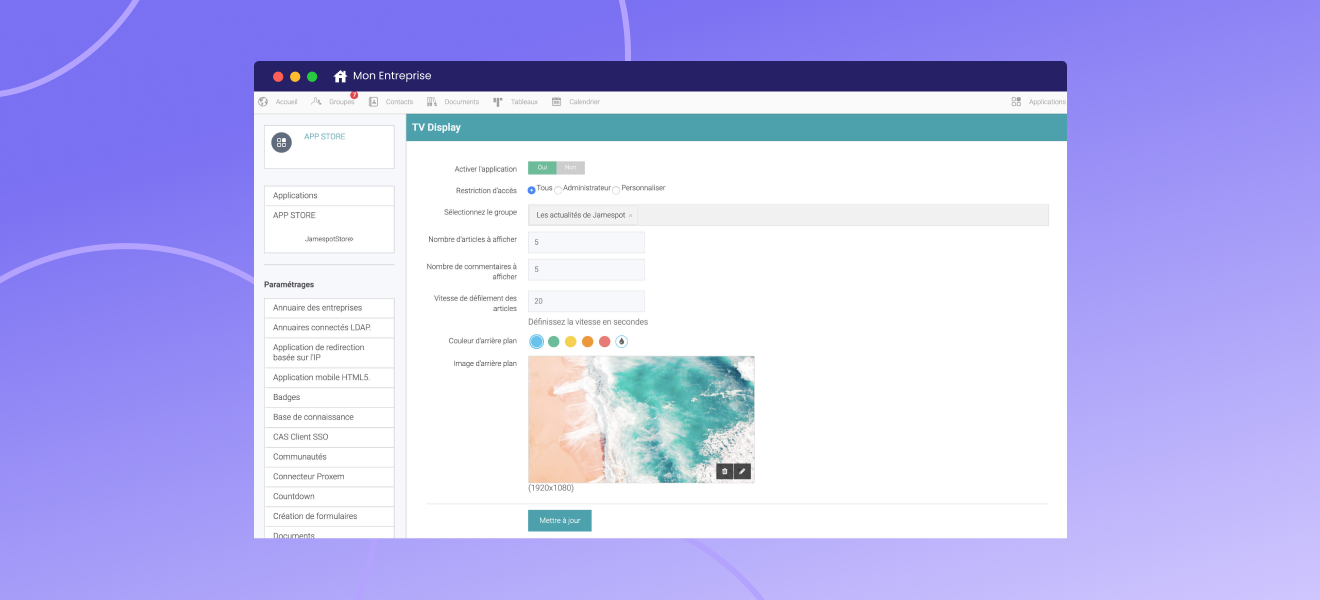
Task: Click the '(1920x1080)' size caption
Action: coord(551,488)
